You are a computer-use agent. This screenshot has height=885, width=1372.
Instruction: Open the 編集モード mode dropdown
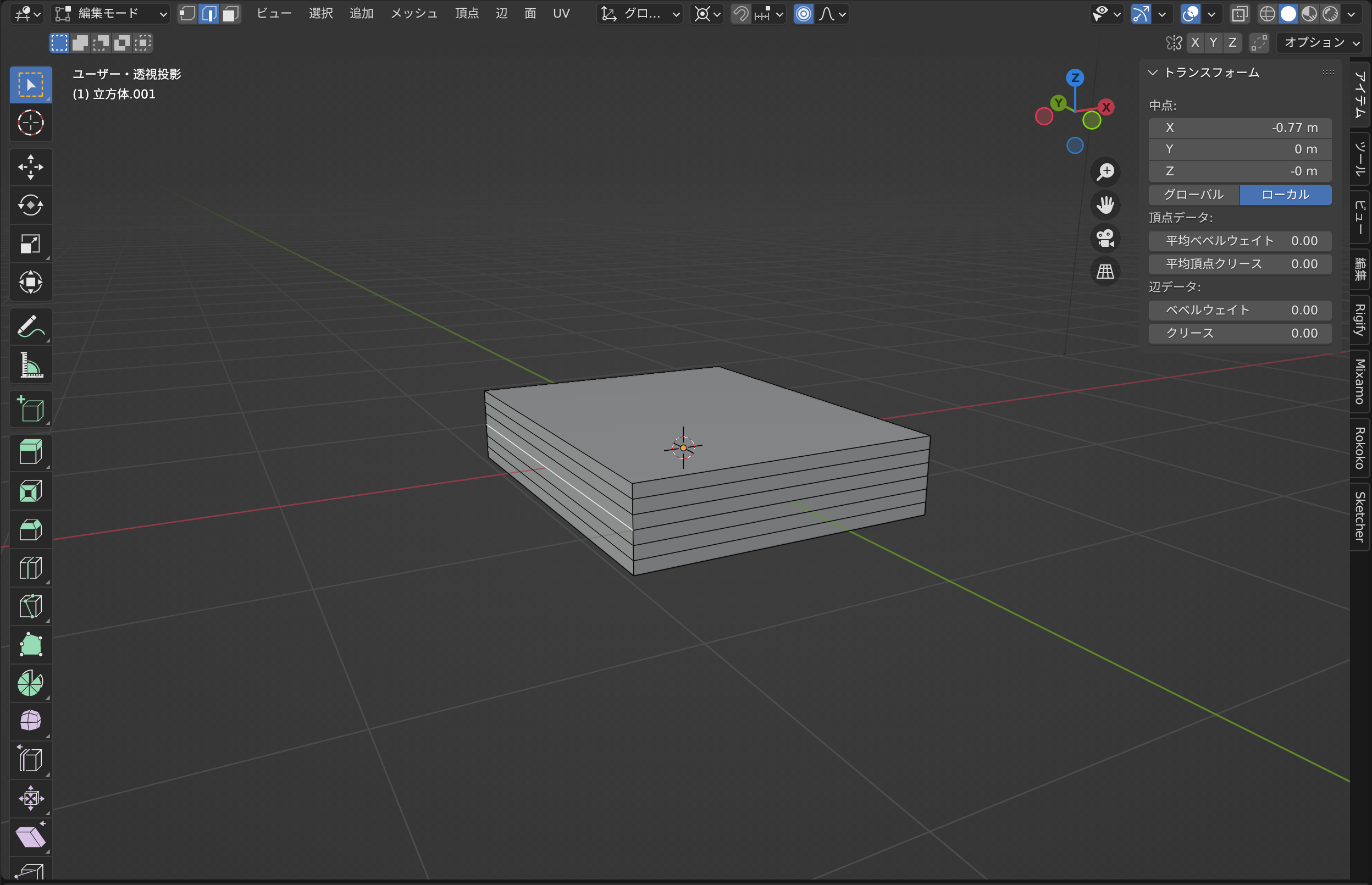[111, 13]
